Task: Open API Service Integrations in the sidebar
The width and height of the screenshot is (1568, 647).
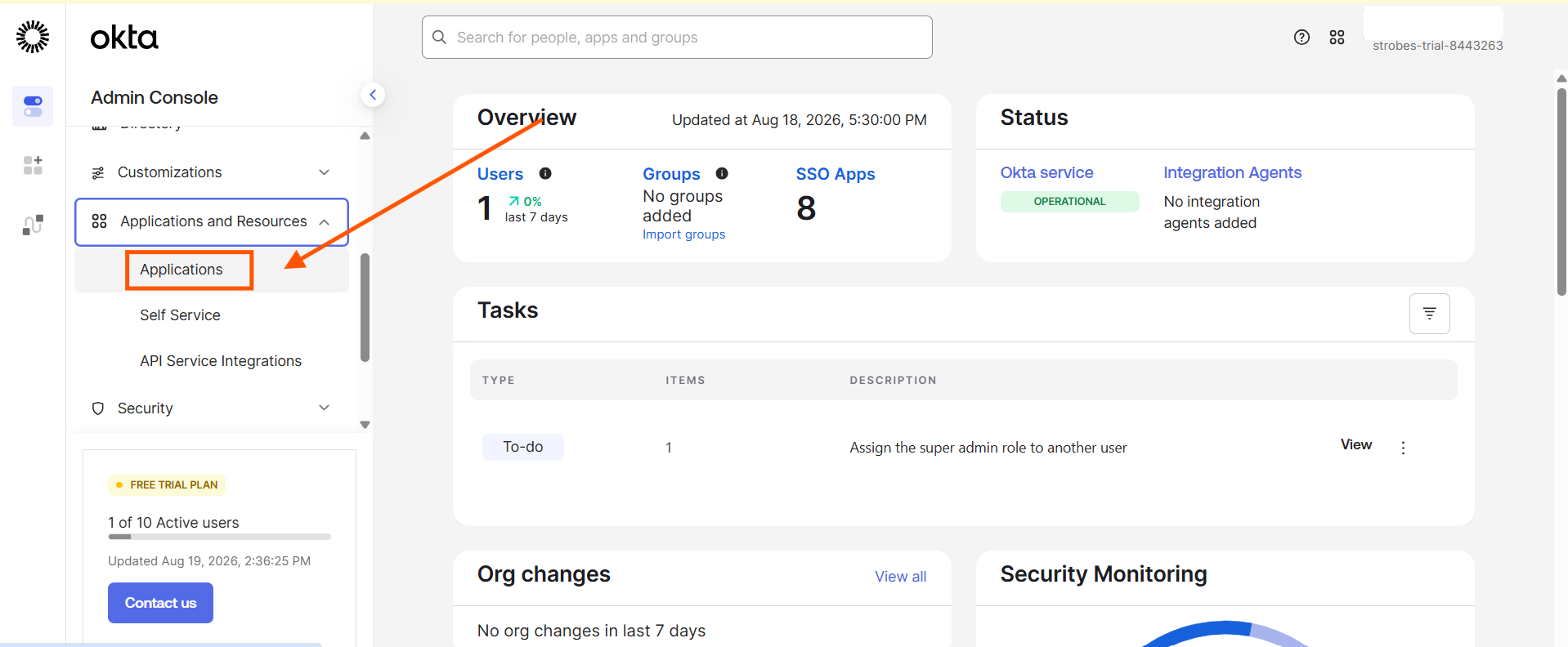Action: click(x=221, y=361)
